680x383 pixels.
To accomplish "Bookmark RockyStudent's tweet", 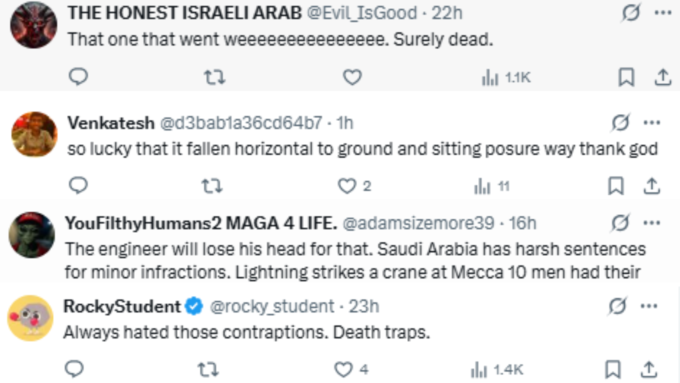I will 613,370.
